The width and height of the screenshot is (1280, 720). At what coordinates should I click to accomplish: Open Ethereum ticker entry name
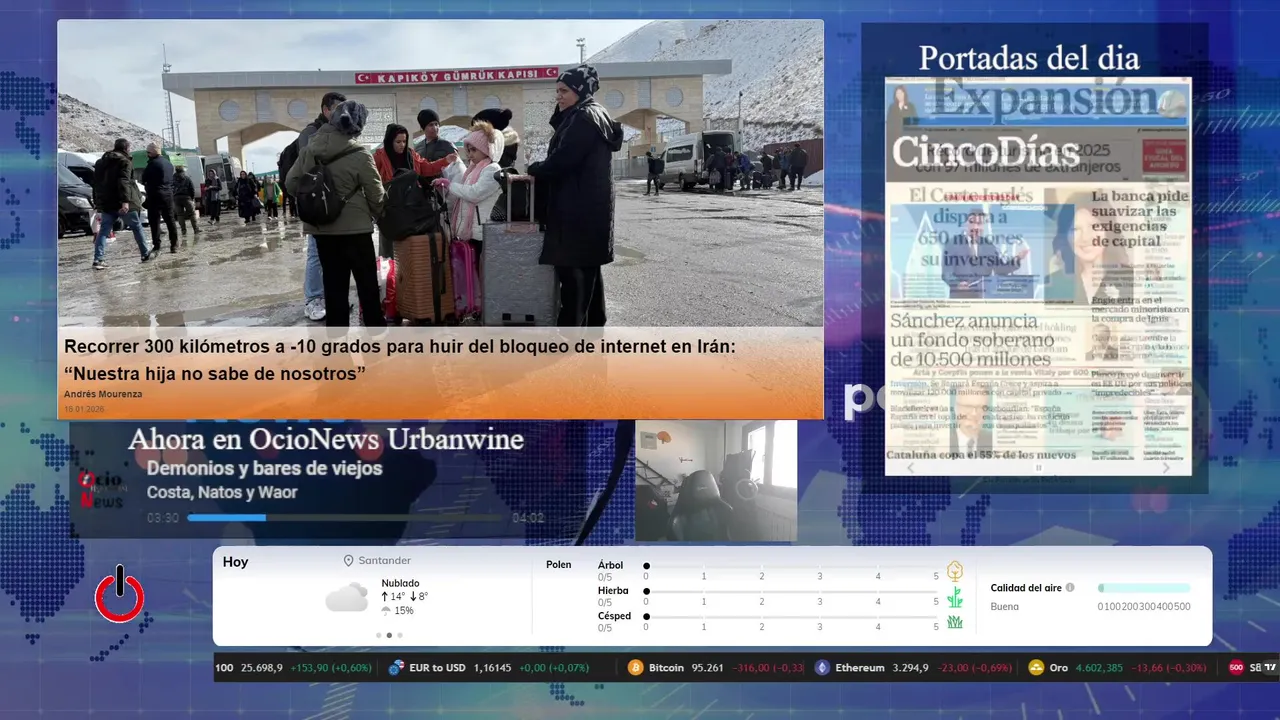click(x=860, y=668)
